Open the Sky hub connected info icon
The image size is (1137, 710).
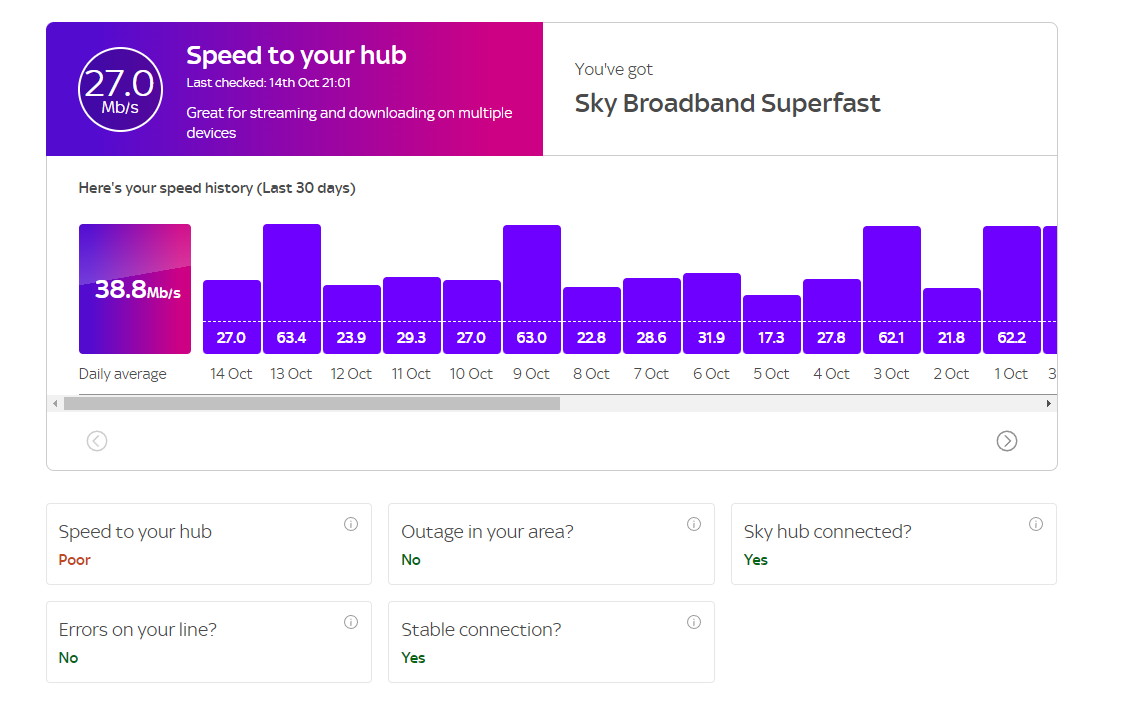[1036, 523]
